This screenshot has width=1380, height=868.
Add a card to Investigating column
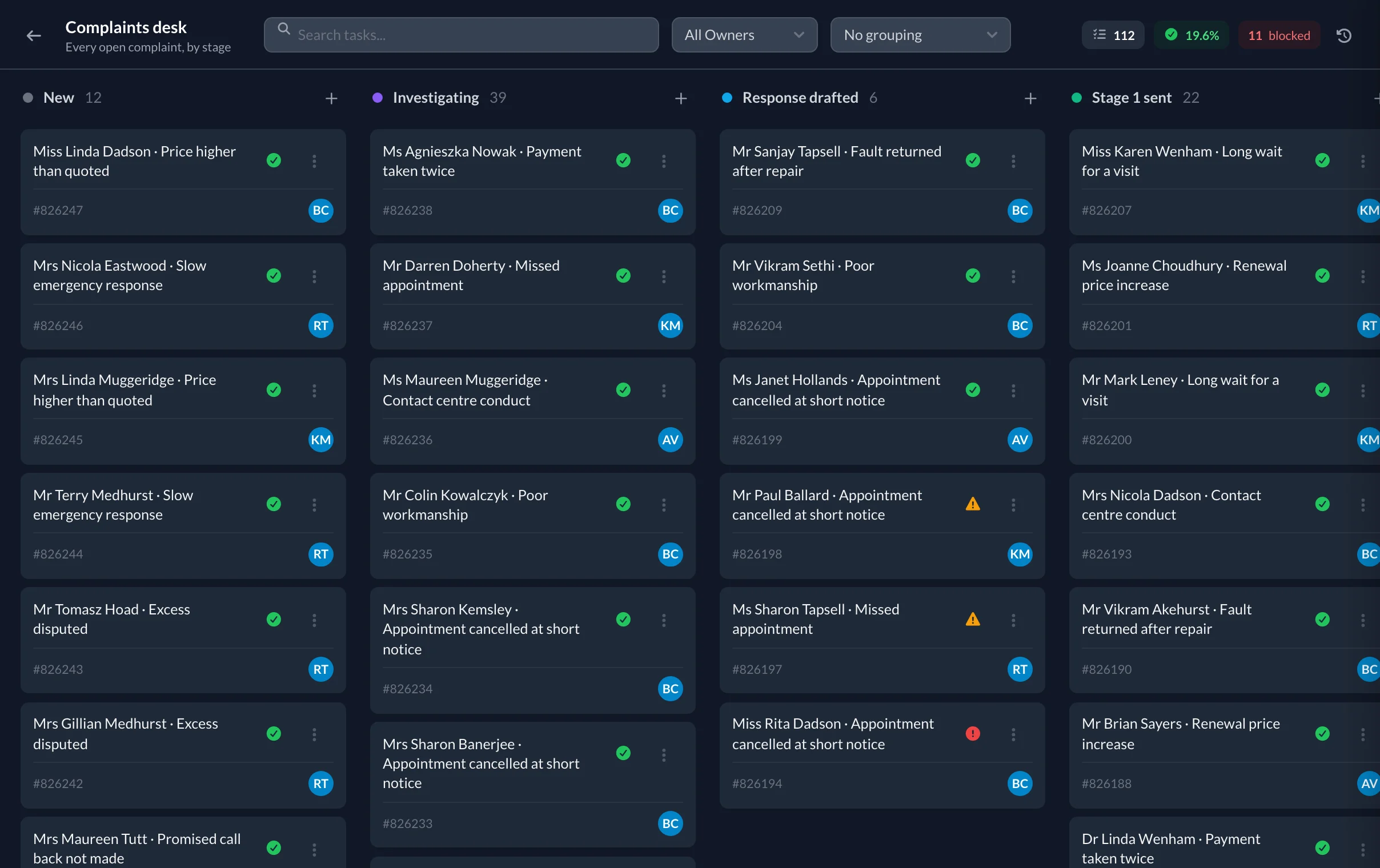click(x=681, y=99)
